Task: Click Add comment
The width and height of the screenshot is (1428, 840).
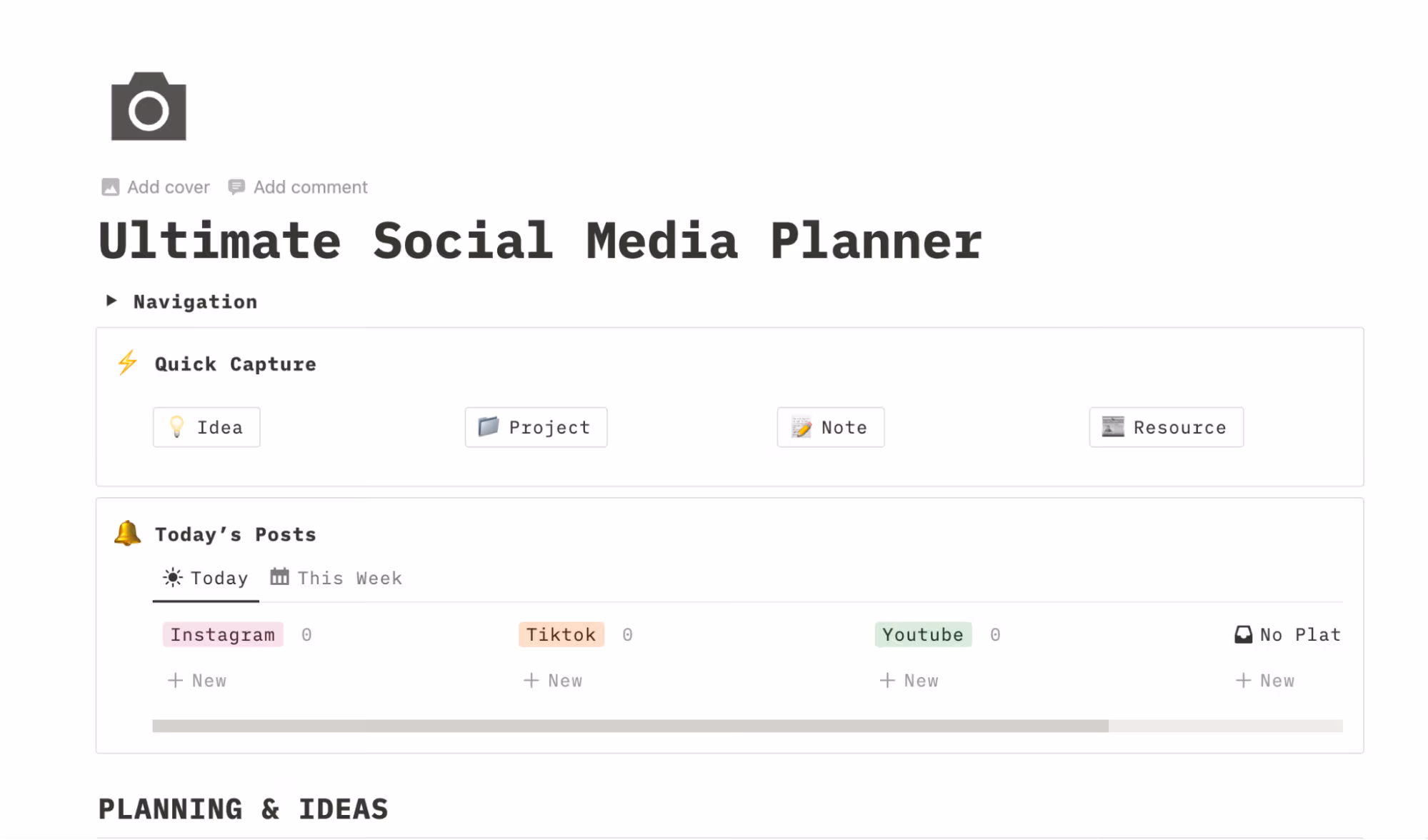Action: click(x=310, y=186)
